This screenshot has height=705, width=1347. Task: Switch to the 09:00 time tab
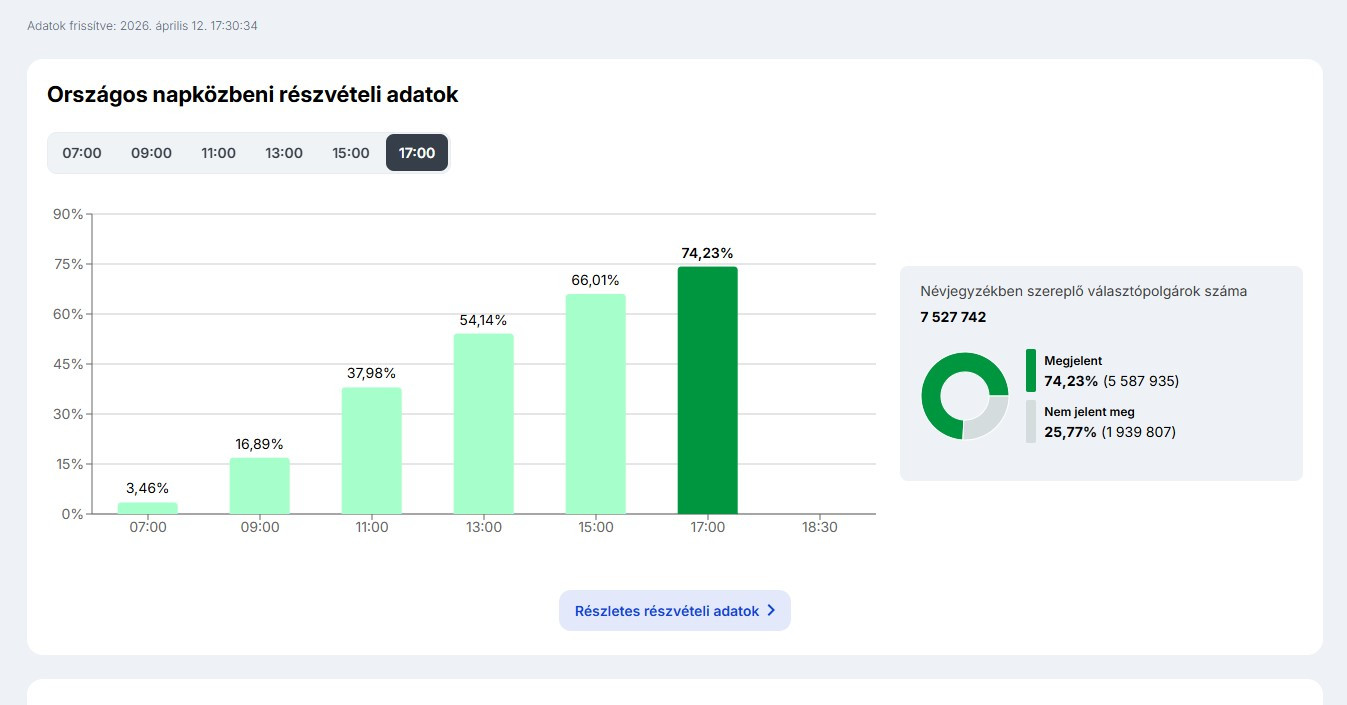(x=151, y=153)
